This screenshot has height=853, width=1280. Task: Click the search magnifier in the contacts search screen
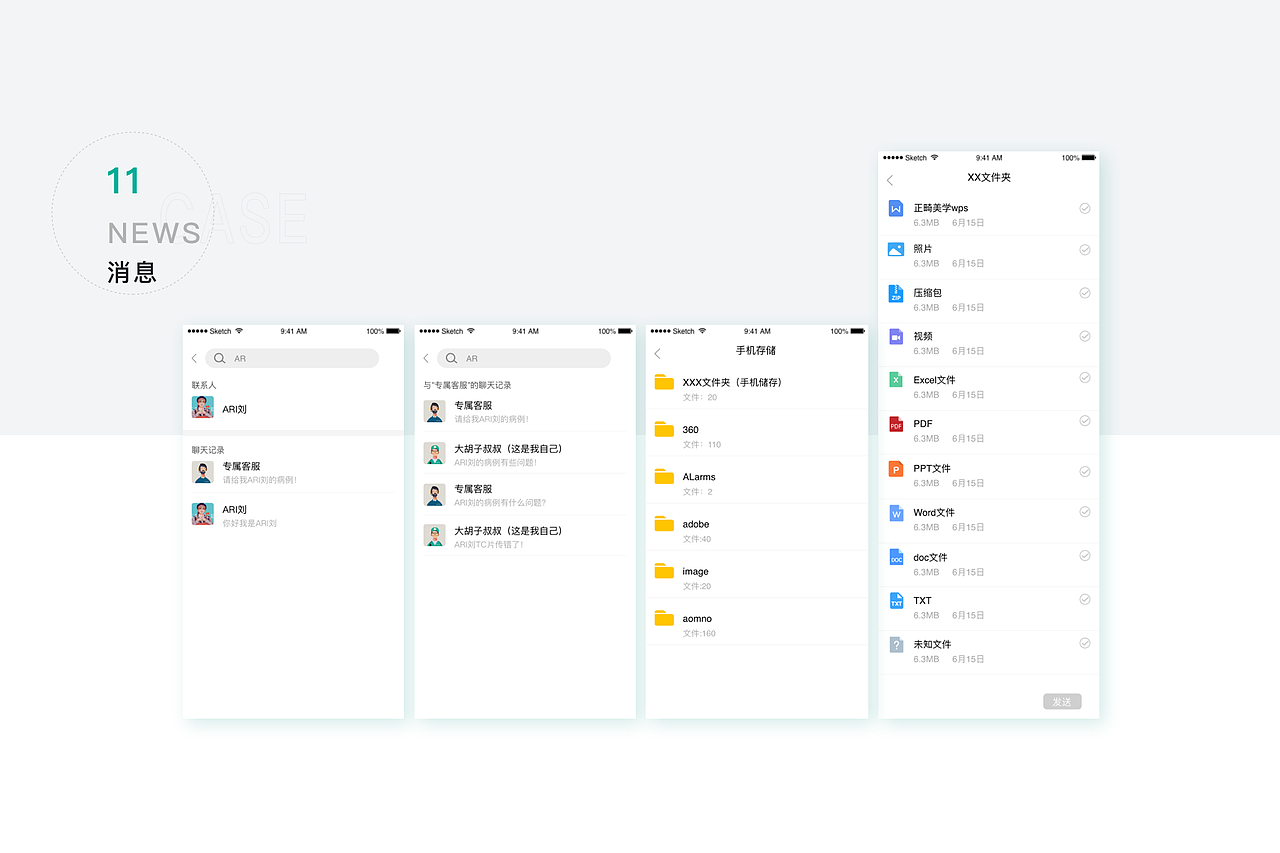pyautogui.click(x=220, y=358)
